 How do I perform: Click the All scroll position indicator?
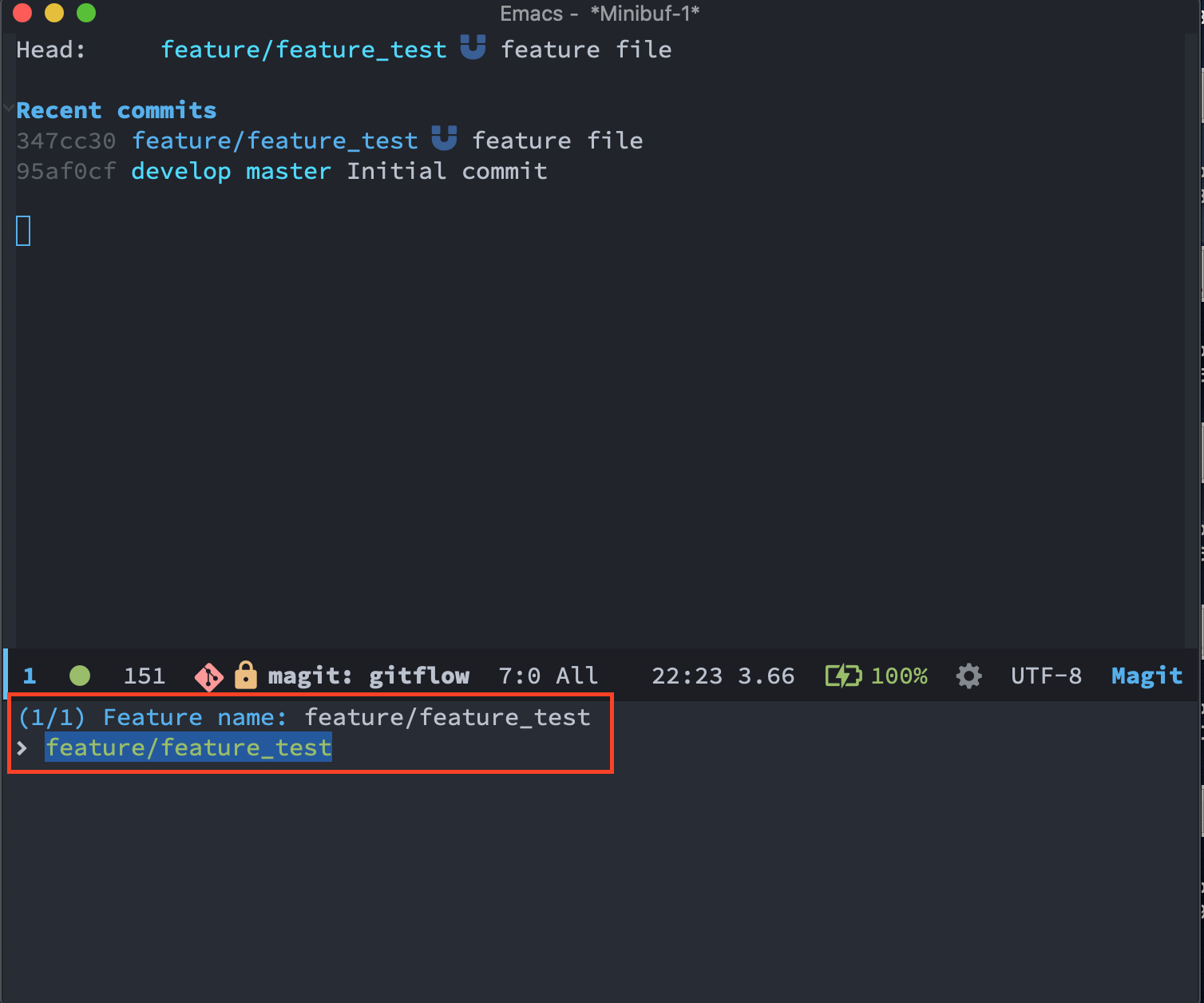[577, 676]
